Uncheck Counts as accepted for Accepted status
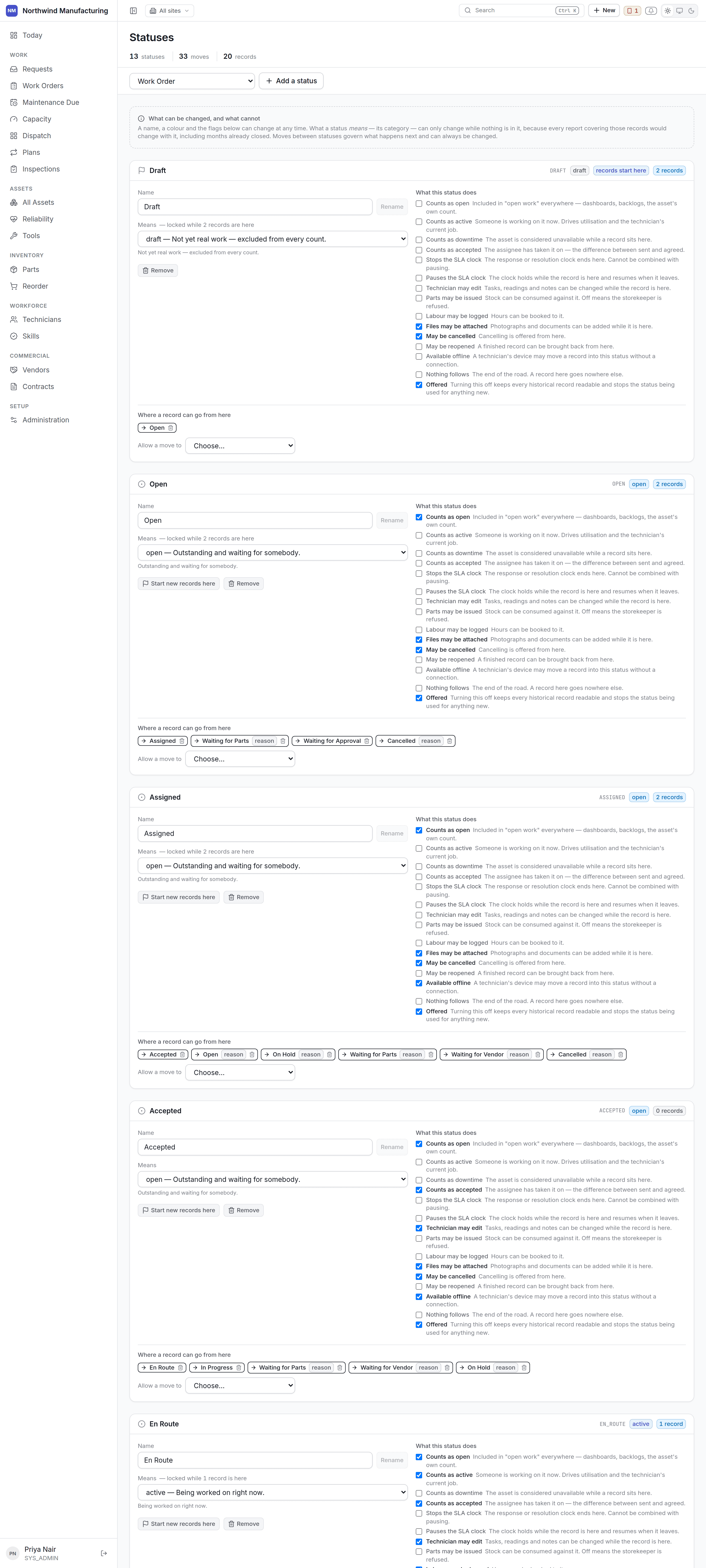This screenshot has width=706, height=1568. coord(419,1189)
